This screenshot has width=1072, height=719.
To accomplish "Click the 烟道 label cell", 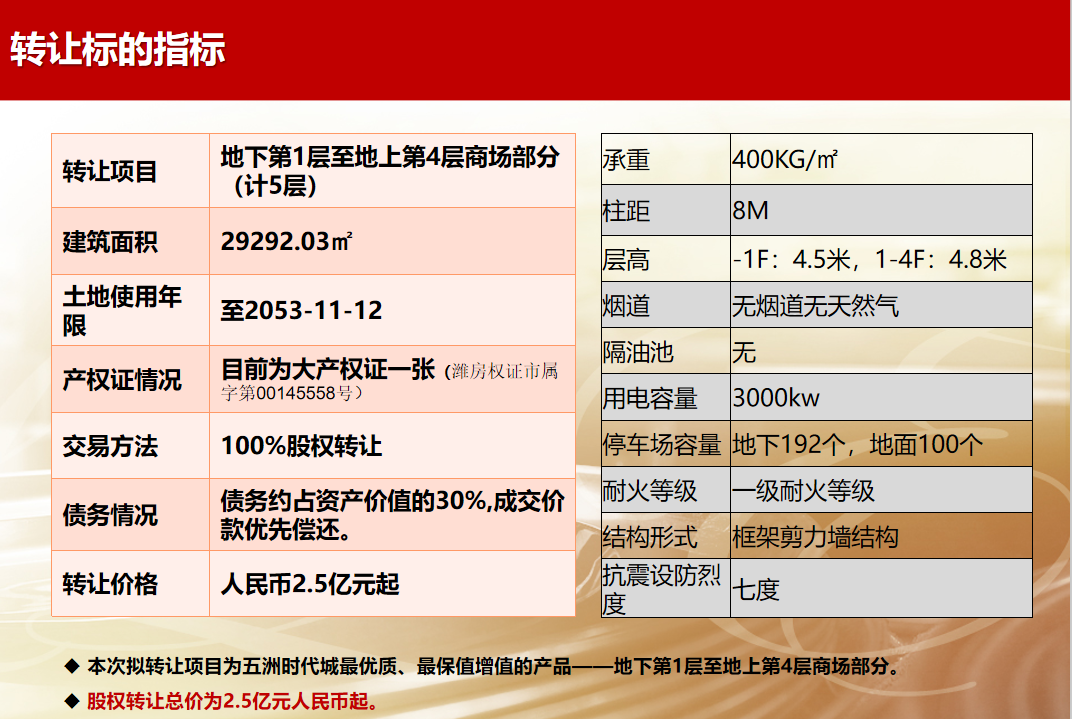I will pos(666,305).
